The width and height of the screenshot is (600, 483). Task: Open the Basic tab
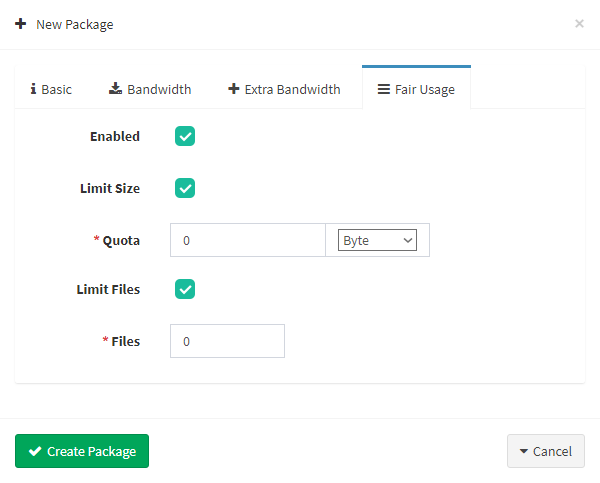coord(51,89)
